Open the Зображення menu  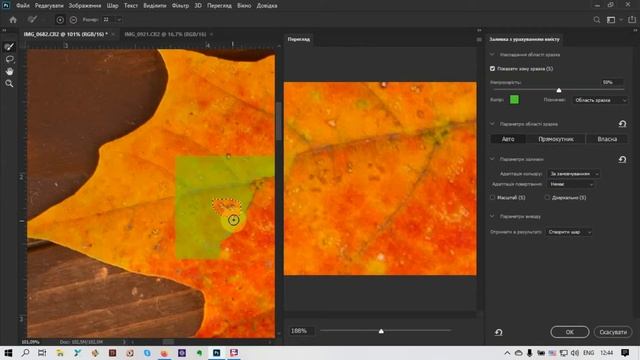pos(84,6)
